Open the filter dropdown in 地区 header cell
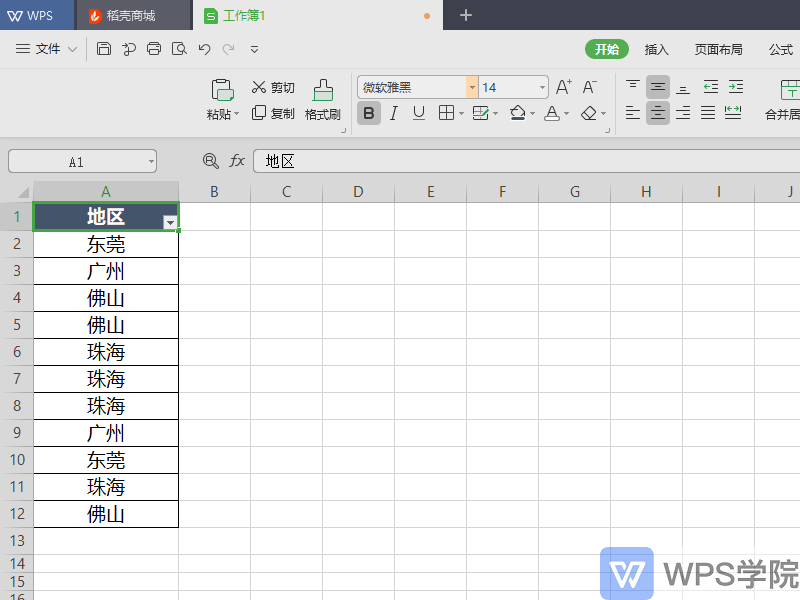Screen dimensions: 800x600 click(170, 222)
